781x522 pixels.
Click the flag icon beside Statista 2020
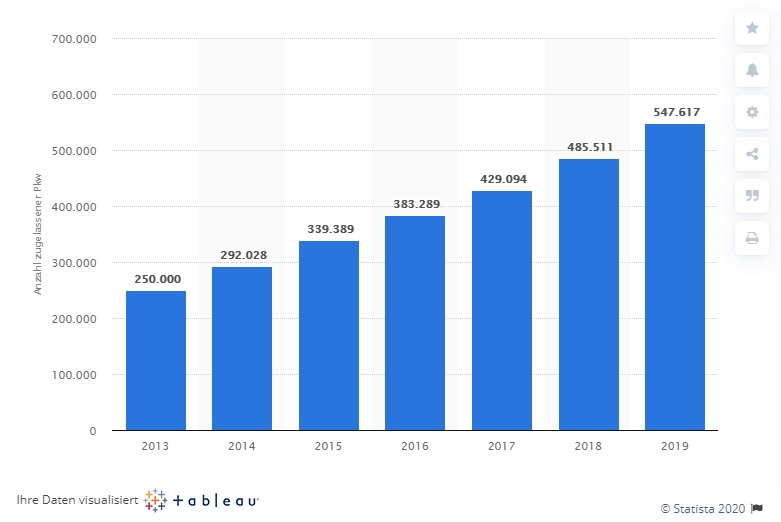(757, 508)
